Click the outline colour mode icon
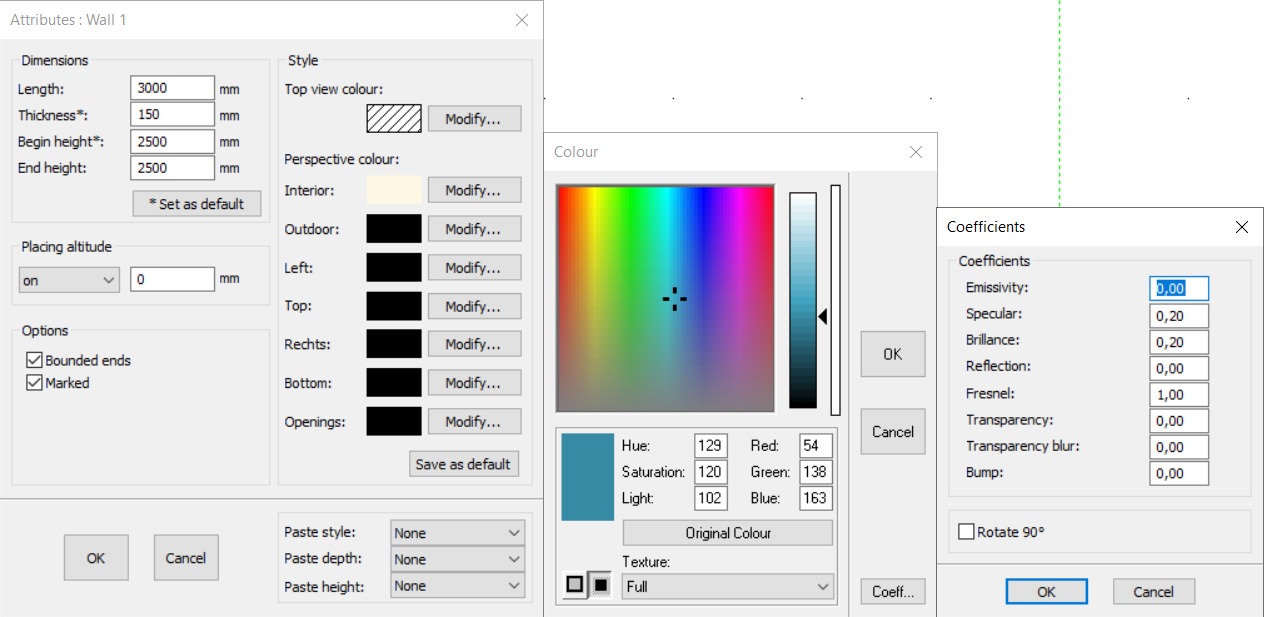This screenshot has height=617, width=1265. pyautogui.click(x=575, y=585)
